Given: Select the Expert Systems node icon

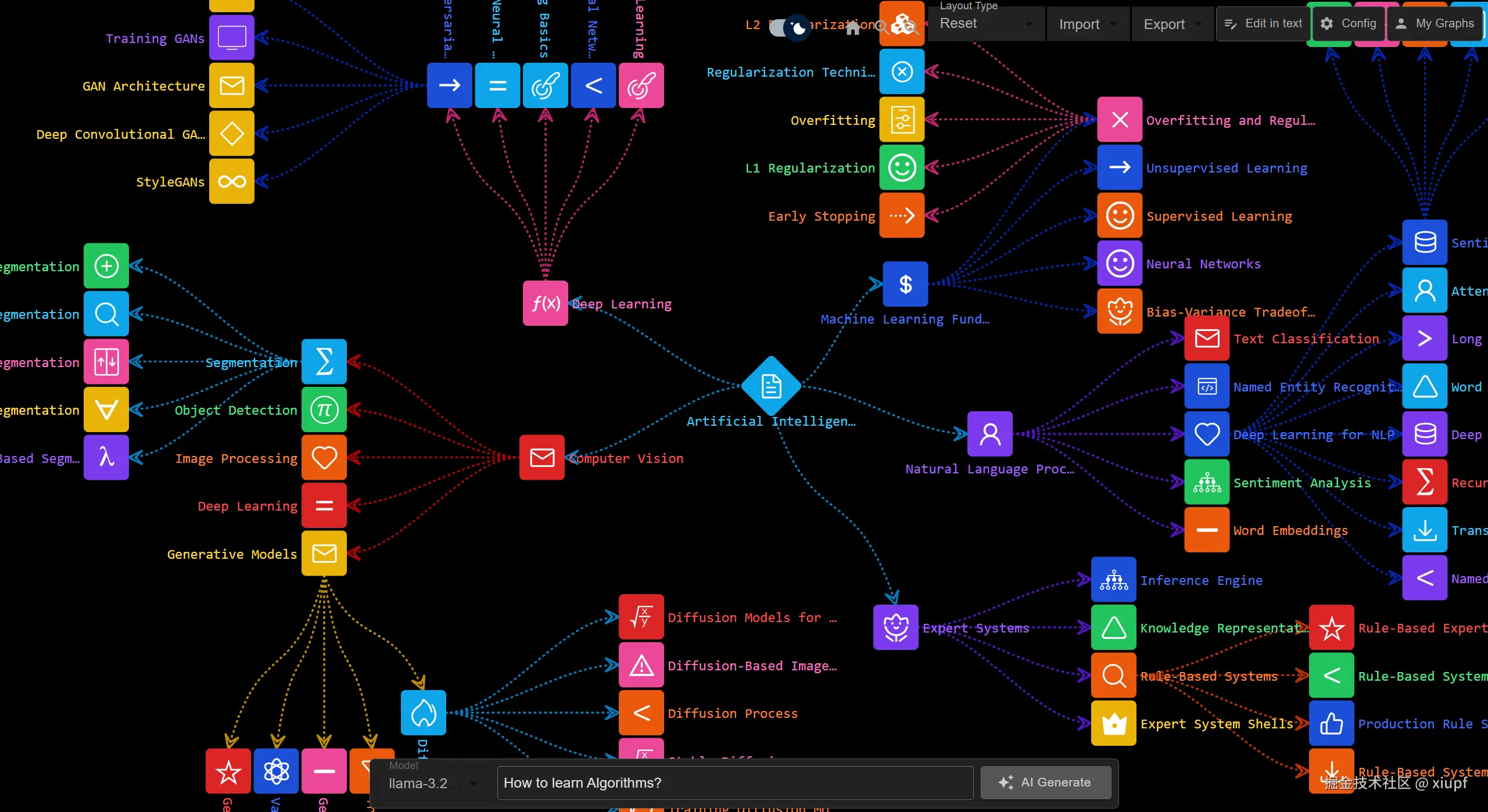Looking at the screenshot, I should click(x=895, y=627).
